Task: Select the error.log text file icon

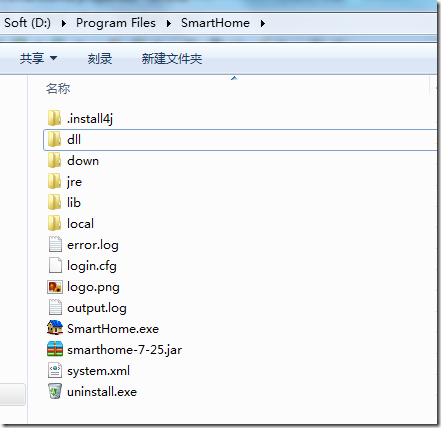Action: click(x=55, y=244)
